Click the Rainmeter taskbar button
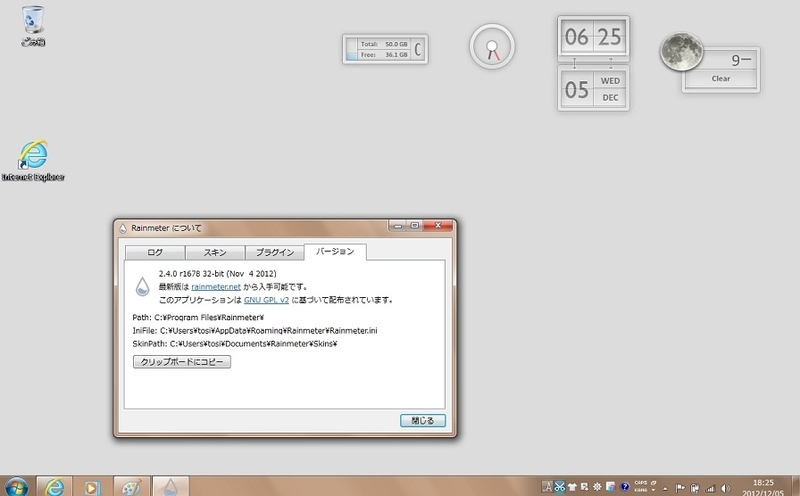Screen dimensions: 800x496 170,486
